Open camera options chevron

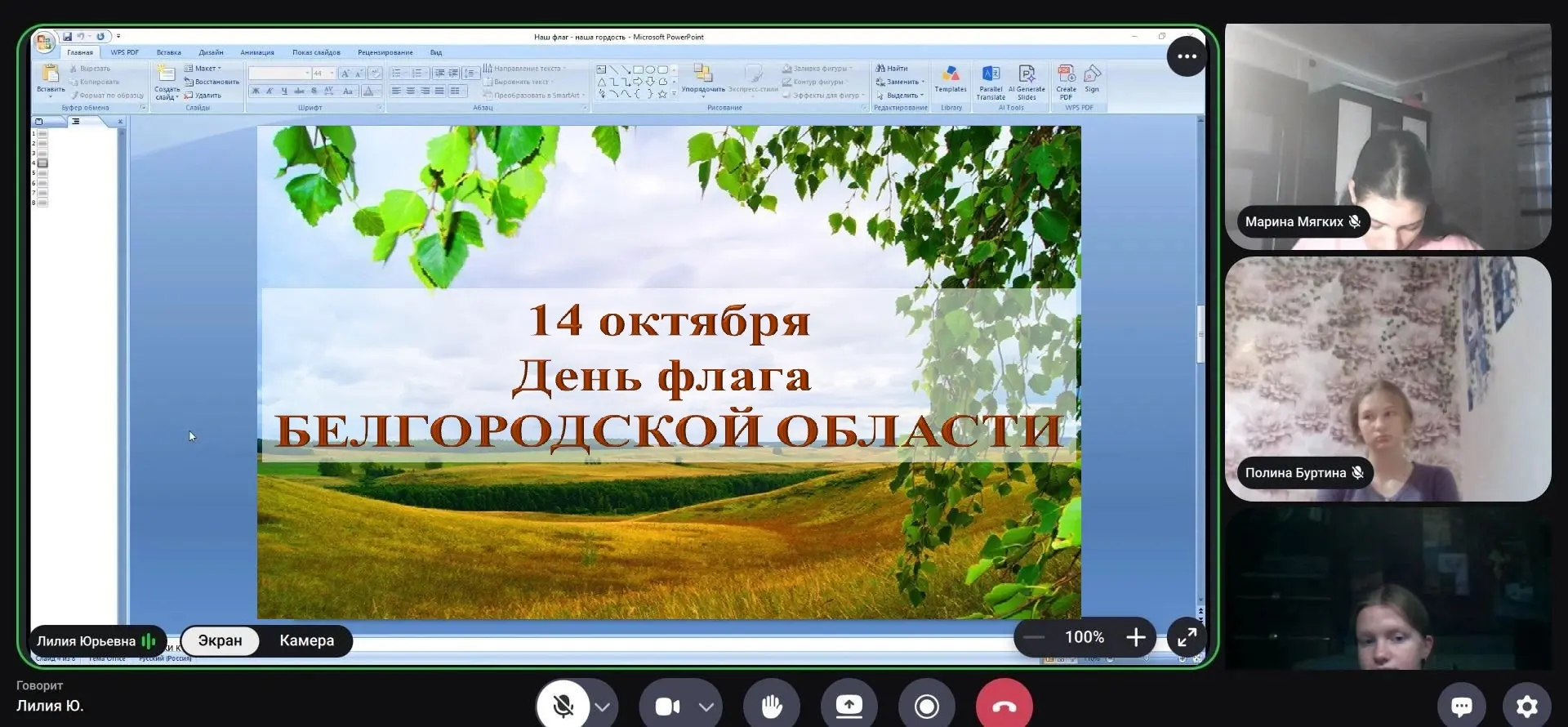pyautogui.click(x=706, y=707)
